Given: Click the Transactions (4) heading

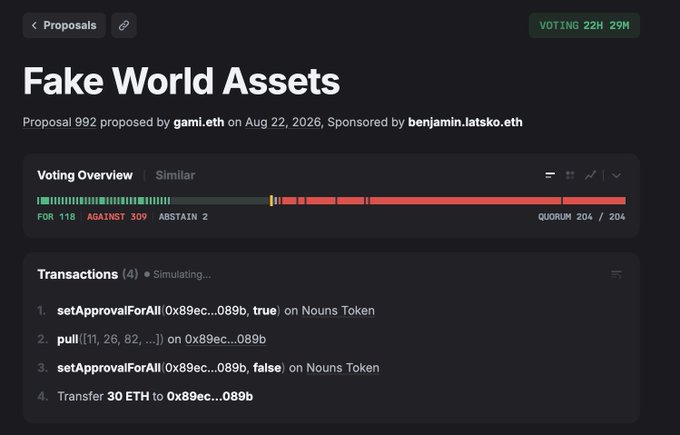Looking at the screenshot, I should pos(88,275).
